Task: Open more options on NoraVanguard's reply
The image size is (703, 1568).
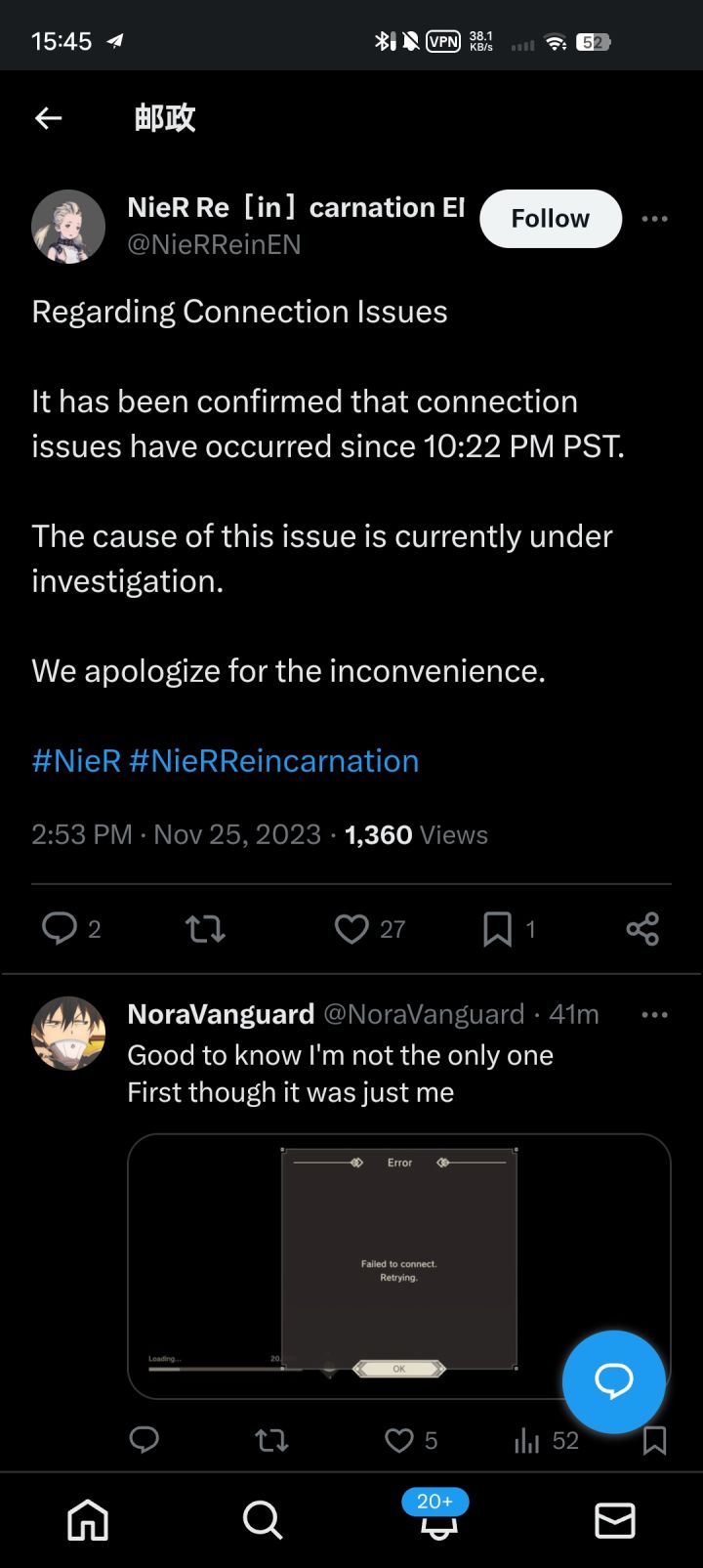Action: point(654,1015)
